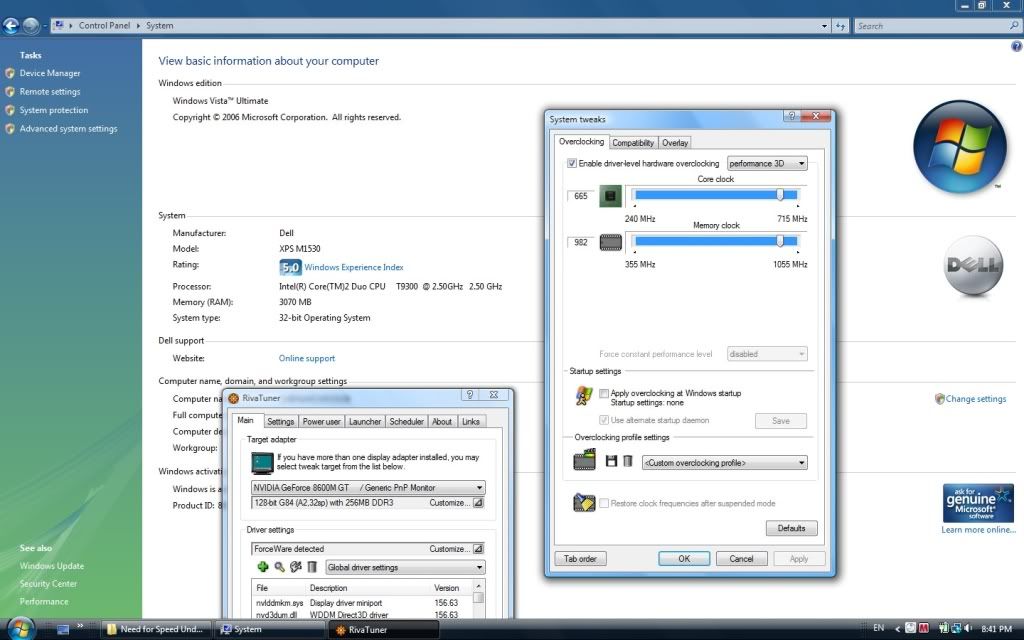
Task: Expand hidden system tray icons arrow
Action: pos(898,629)
